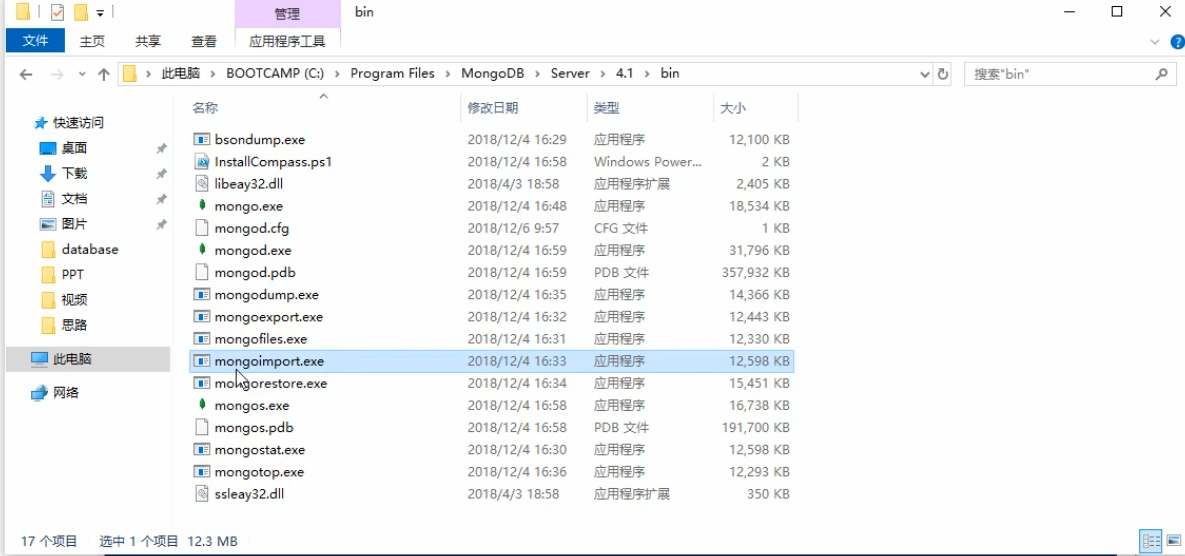Image resolution: width=1185 pixels, height=556 pixels.
Task: Open 文档 in navigation pane
Action: tap(74, 199)
